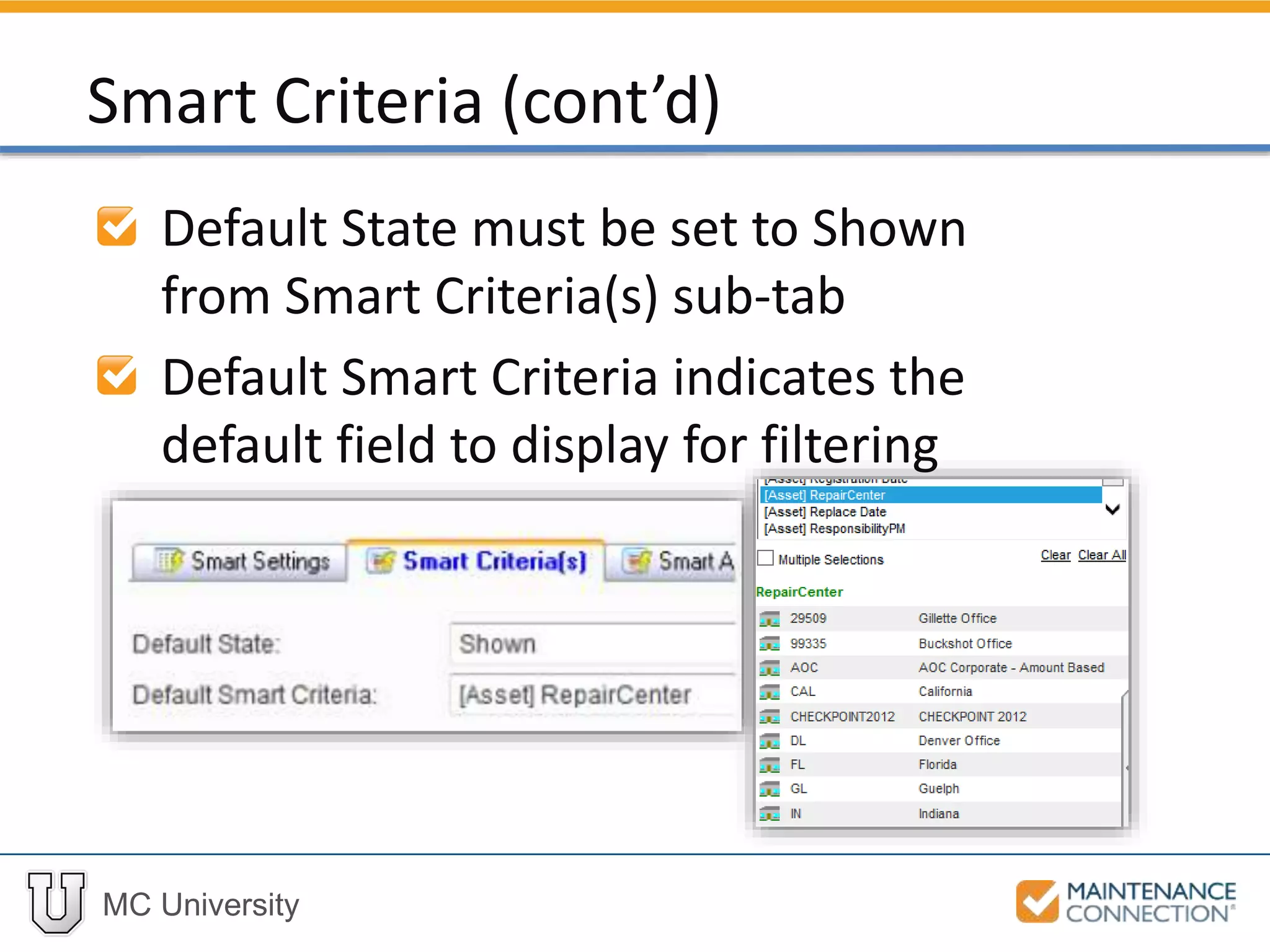The image size is (1270, 952).
Task: Click the 99335 repair center icon
Action: [770, 644]
